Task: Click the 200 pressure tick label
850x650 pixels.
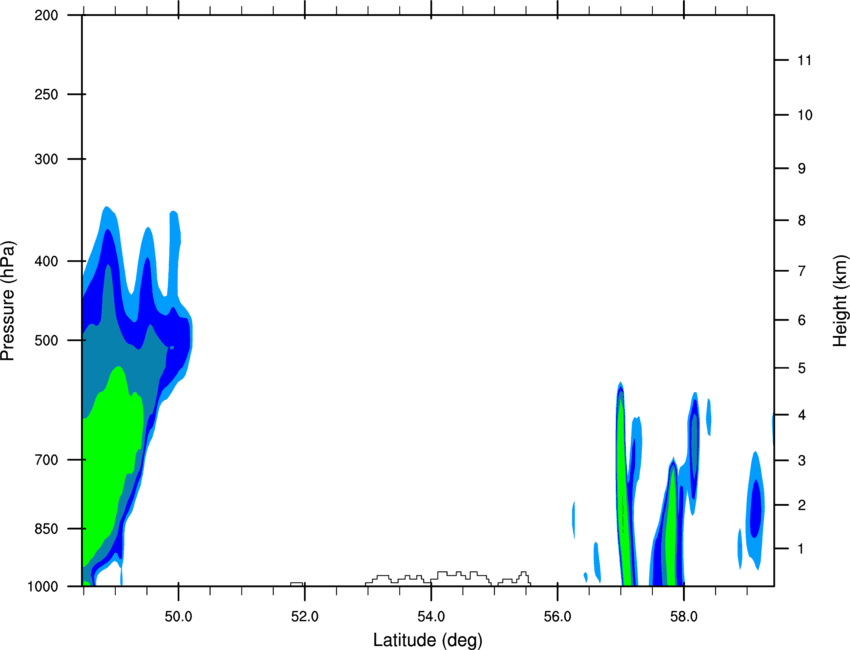Action: pos(46,15)
